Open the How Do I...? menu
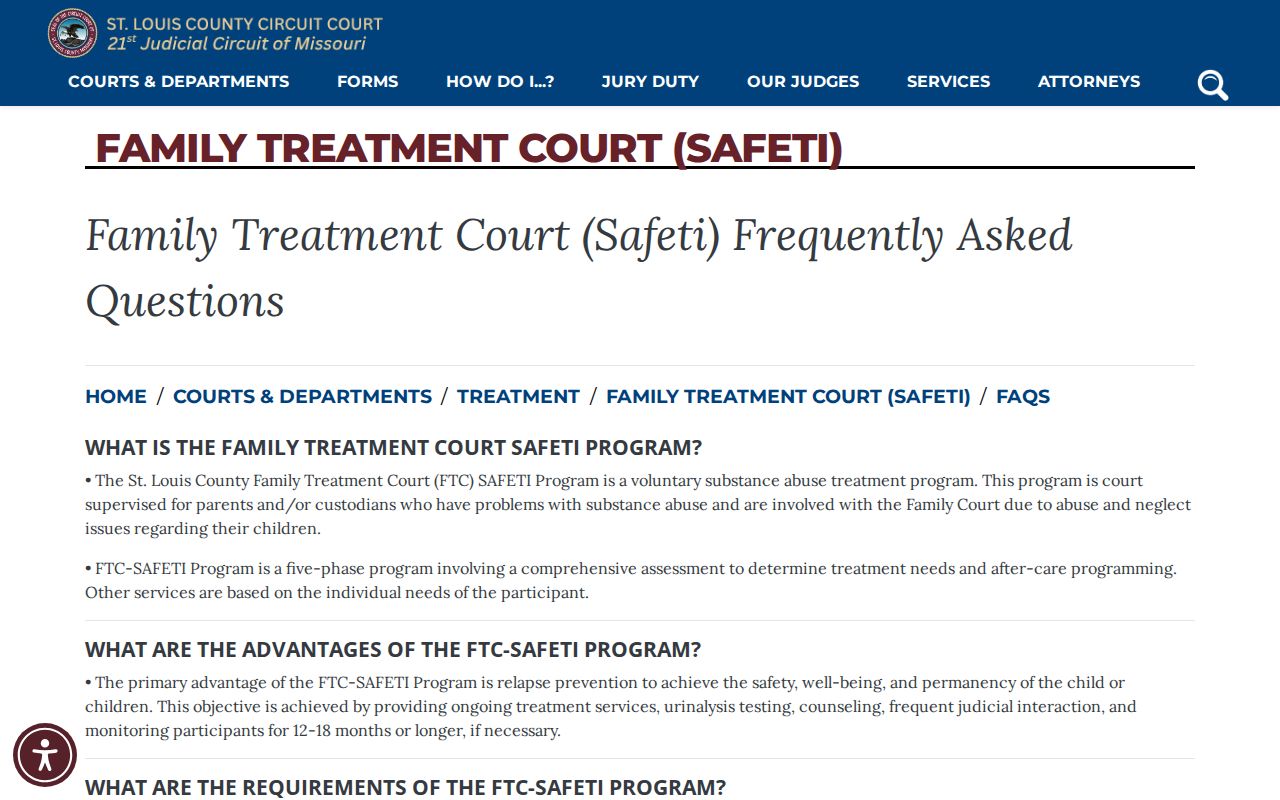 (500, 82)
